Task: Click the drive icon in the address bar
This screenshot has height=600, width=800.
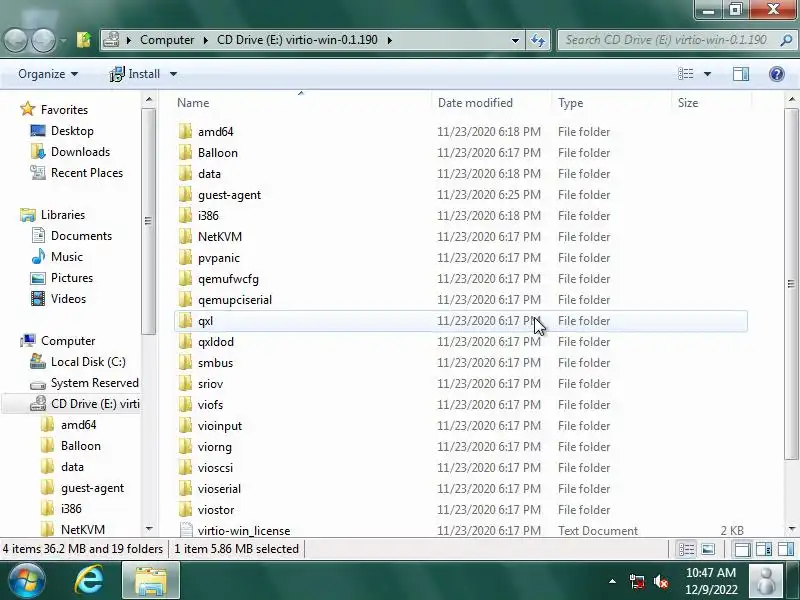Action: [x=112, y=40]
